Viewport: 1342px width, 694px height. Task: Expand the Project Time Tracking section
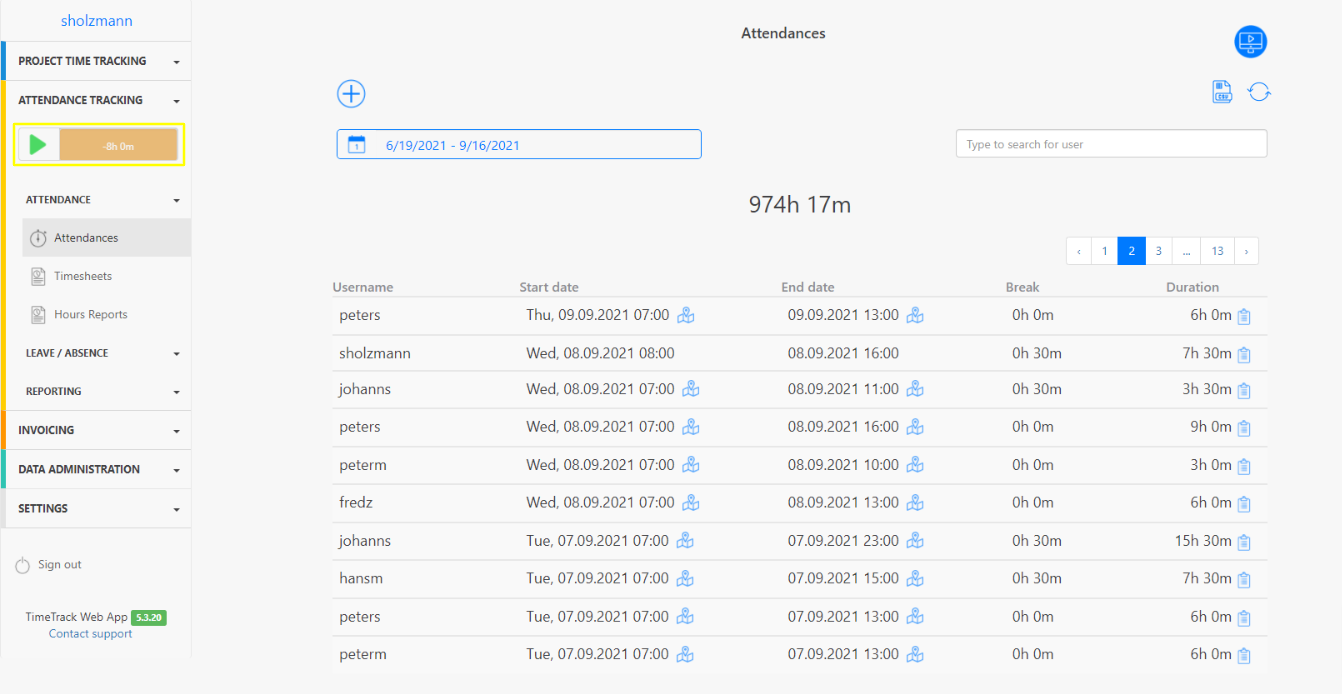[95, 61]
